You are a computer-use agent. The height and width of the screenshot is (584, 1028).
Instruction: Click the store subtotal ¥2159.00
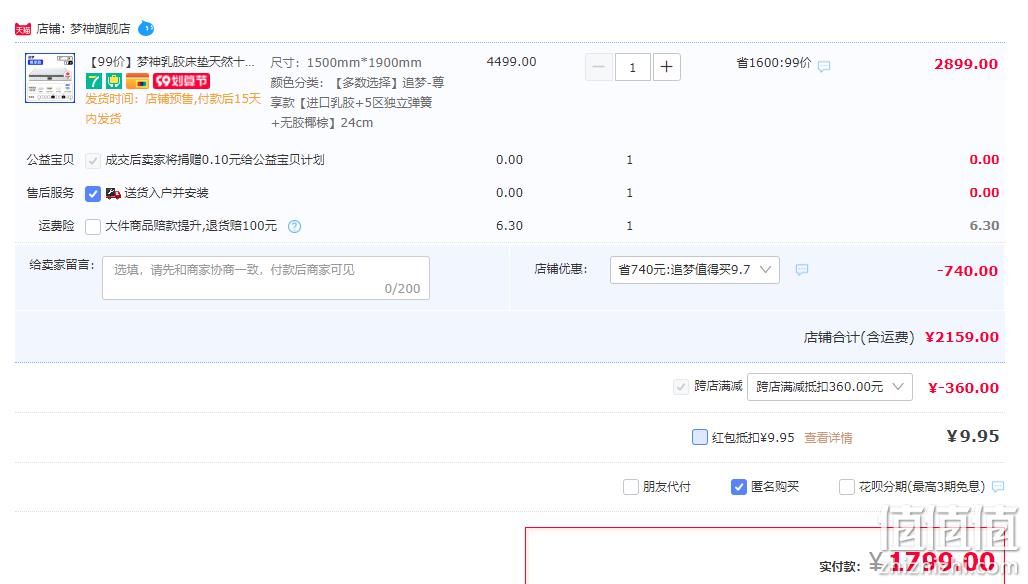[x=962, y=337]
